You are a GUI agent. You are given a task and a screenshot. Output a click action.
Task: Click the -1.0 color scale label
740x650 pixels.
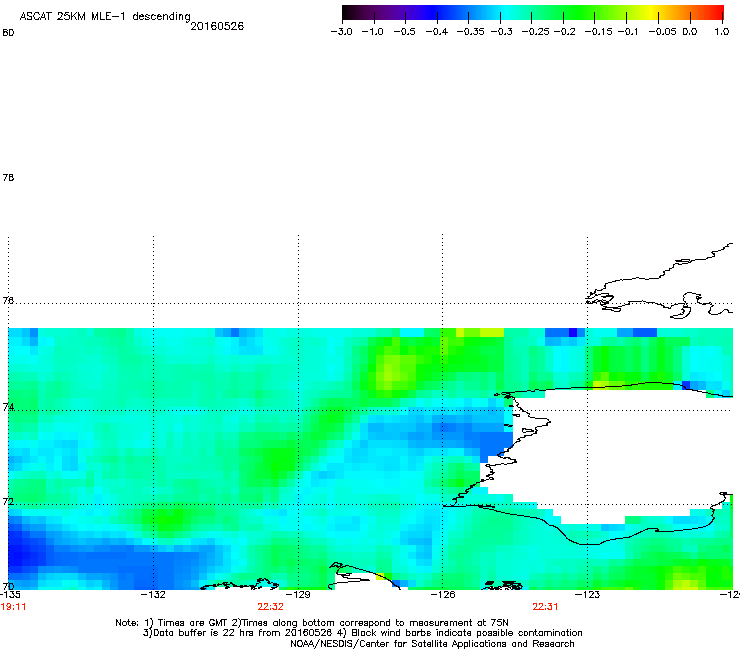tap(372, 32)
